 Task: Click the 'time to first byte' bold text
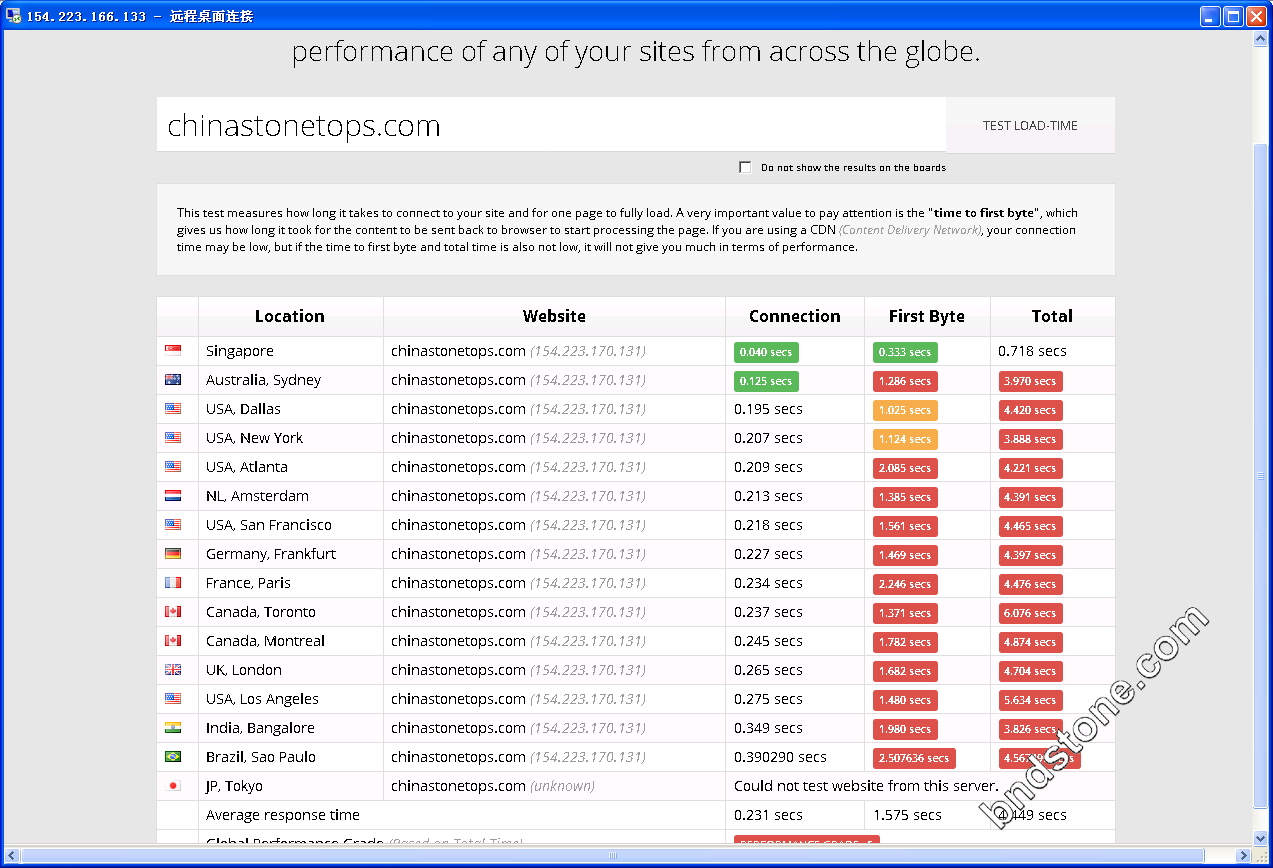pos(985,213)
